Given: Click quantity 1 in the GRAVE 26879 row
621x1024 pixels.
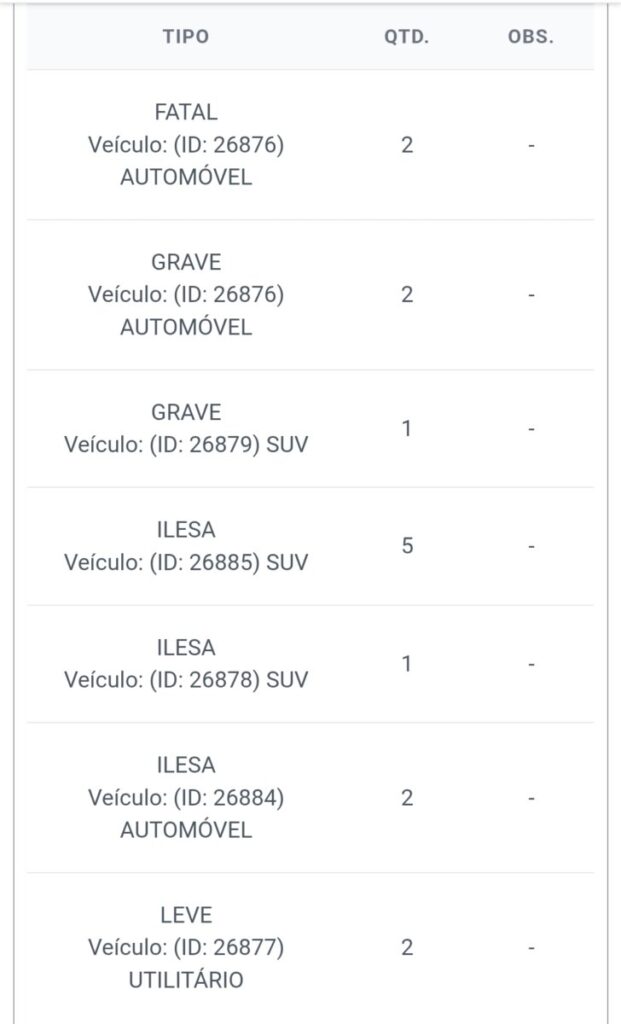Looking at the screenshot, I should (x=406, y=428).
